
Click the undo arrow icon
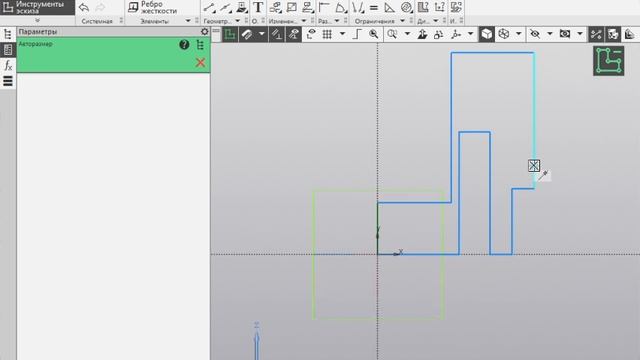(x=84, y=7)
